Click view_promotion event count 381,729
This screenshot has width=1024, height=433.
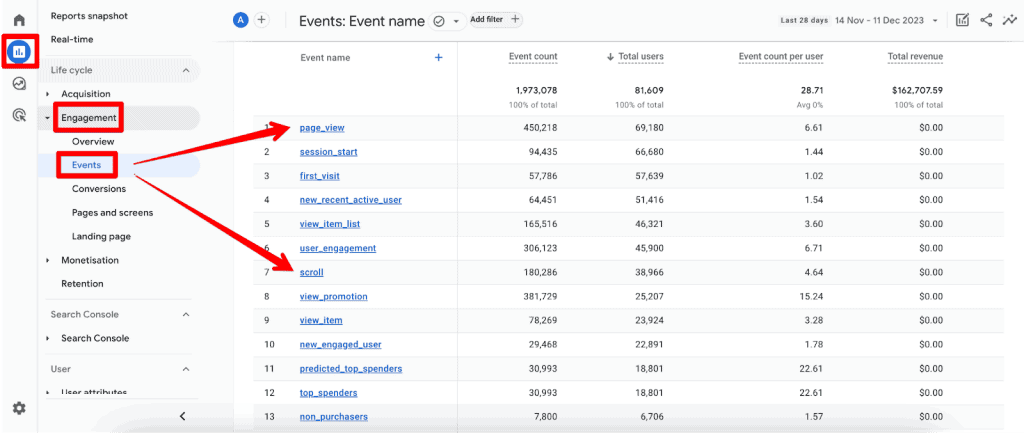point(539,297)
